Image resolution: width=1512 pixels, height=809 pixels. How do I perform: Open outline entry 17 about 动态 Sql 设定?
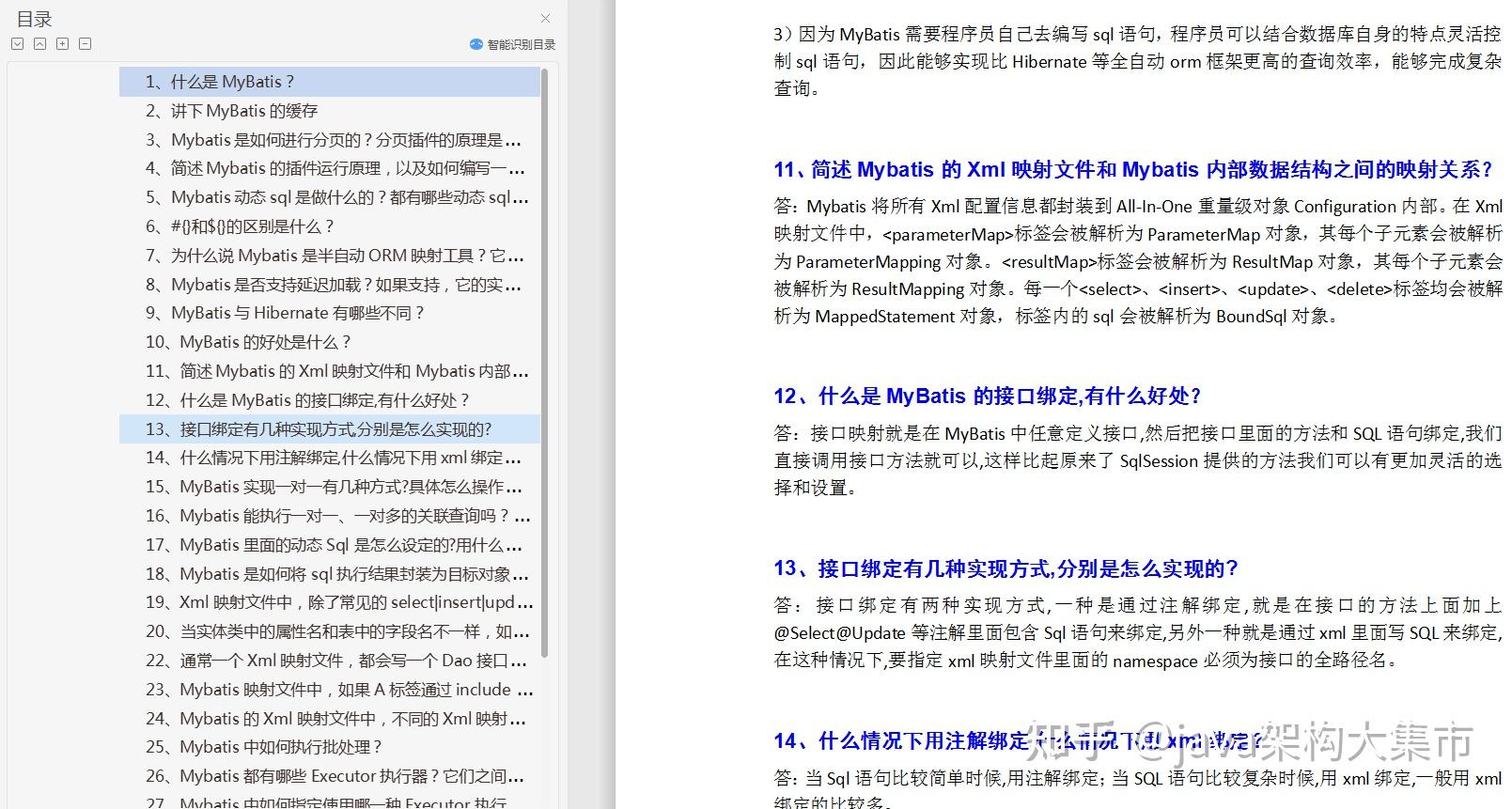click(x=330, y=545)
